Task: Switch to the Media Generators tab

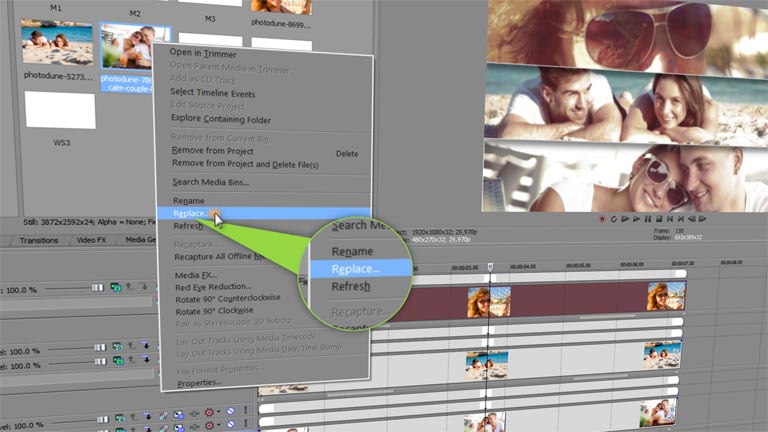Action: coord(139,240)
